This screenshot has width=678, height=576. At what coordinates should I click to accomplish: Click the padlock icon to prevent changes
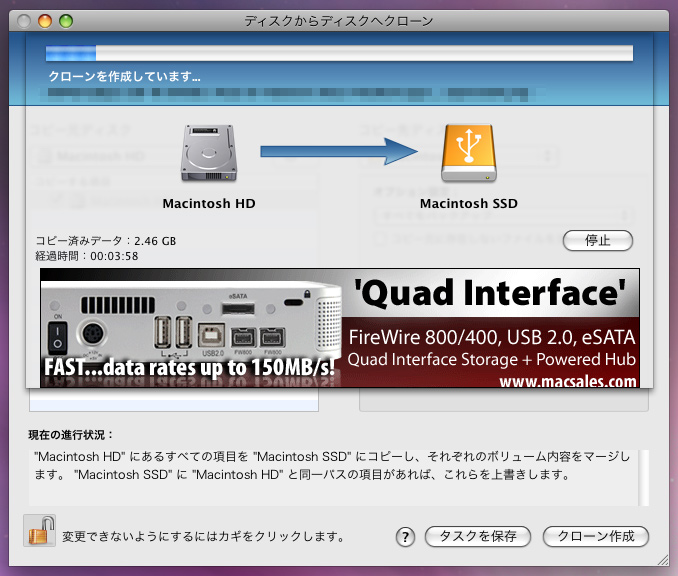pyautogui.click(x=35, y=531)
